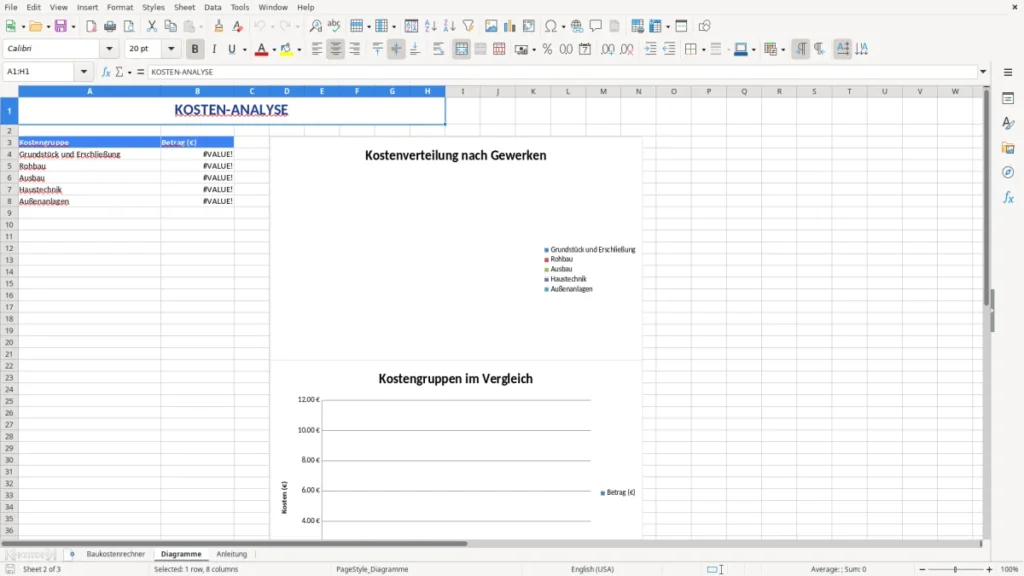Click the Save document icon

60,26
